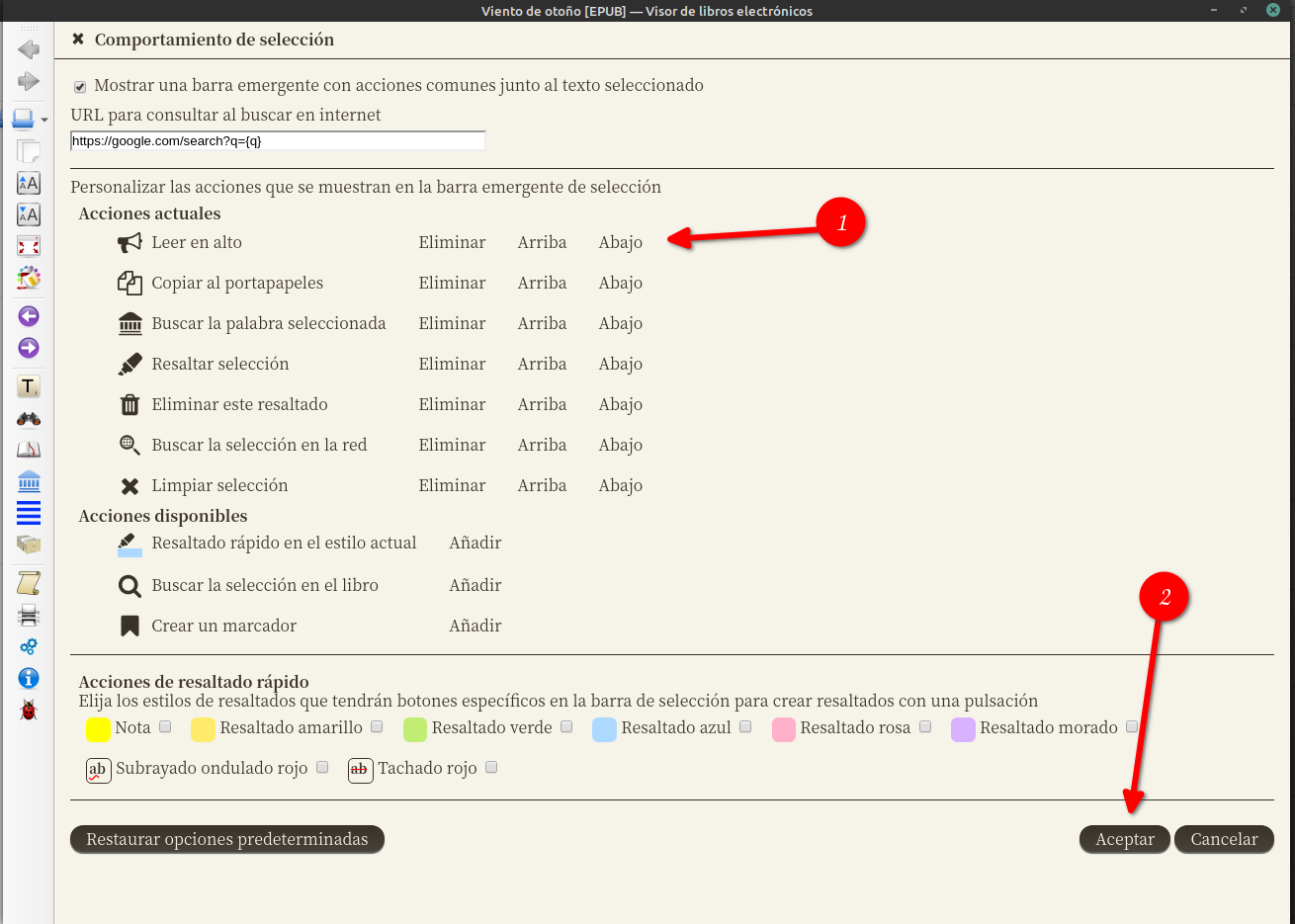Click the green Resaltado verde color swatch
Screen dimensions: 1295x924
[415, 729]
